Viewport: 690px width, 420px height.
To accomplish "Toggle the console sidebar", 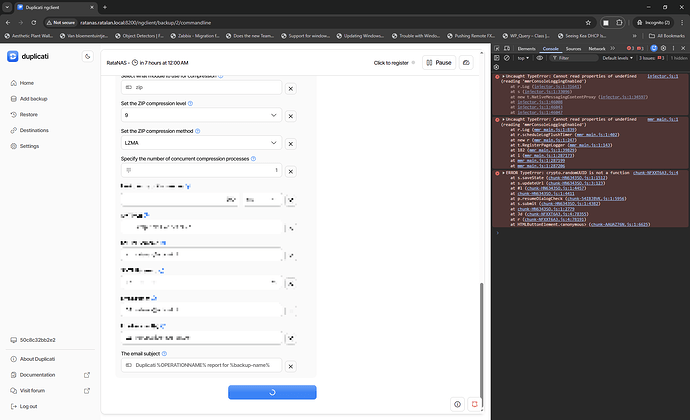I will (x=497, y=58).
